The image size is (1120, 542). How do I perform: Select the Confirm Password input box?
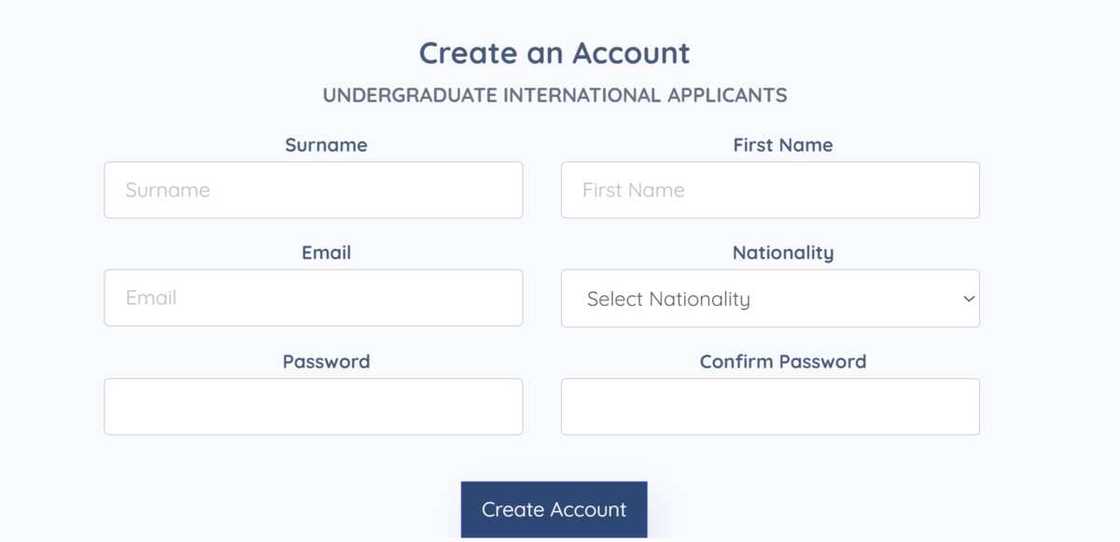coord(770,406)
